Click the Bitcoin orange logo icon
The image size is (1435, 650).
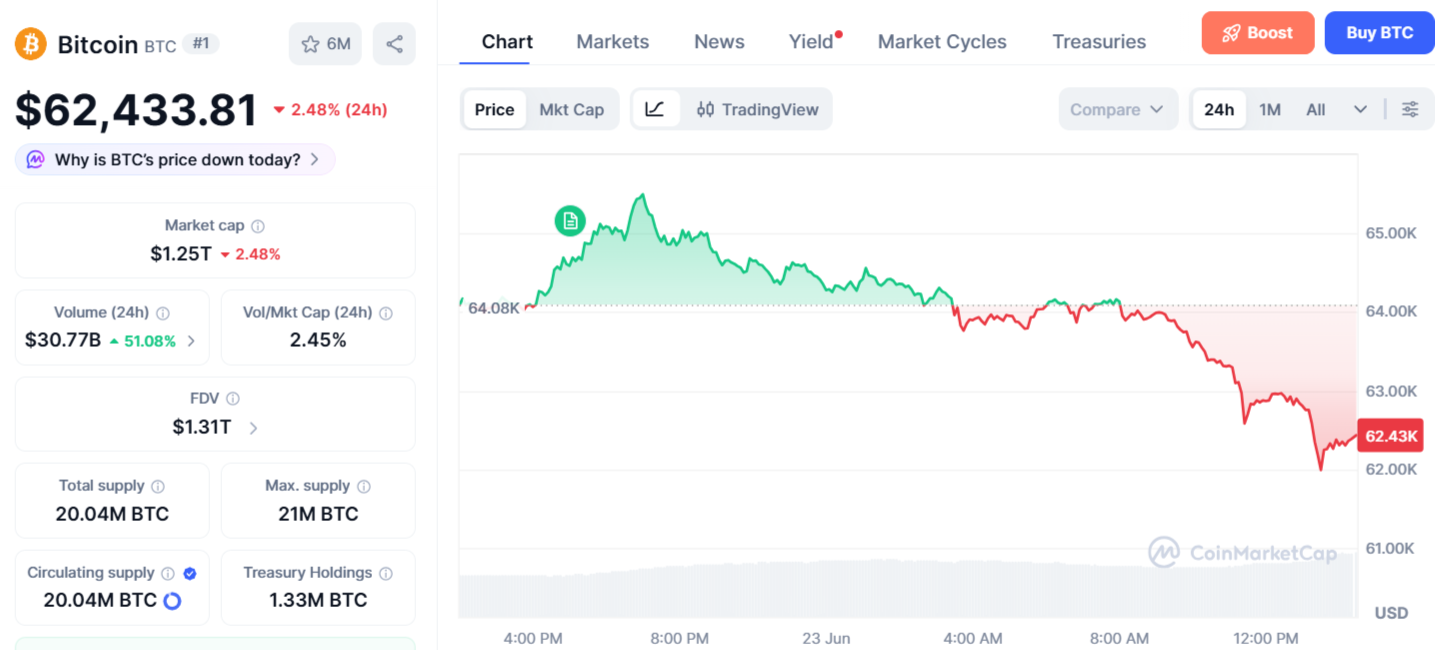coord(31,44)
